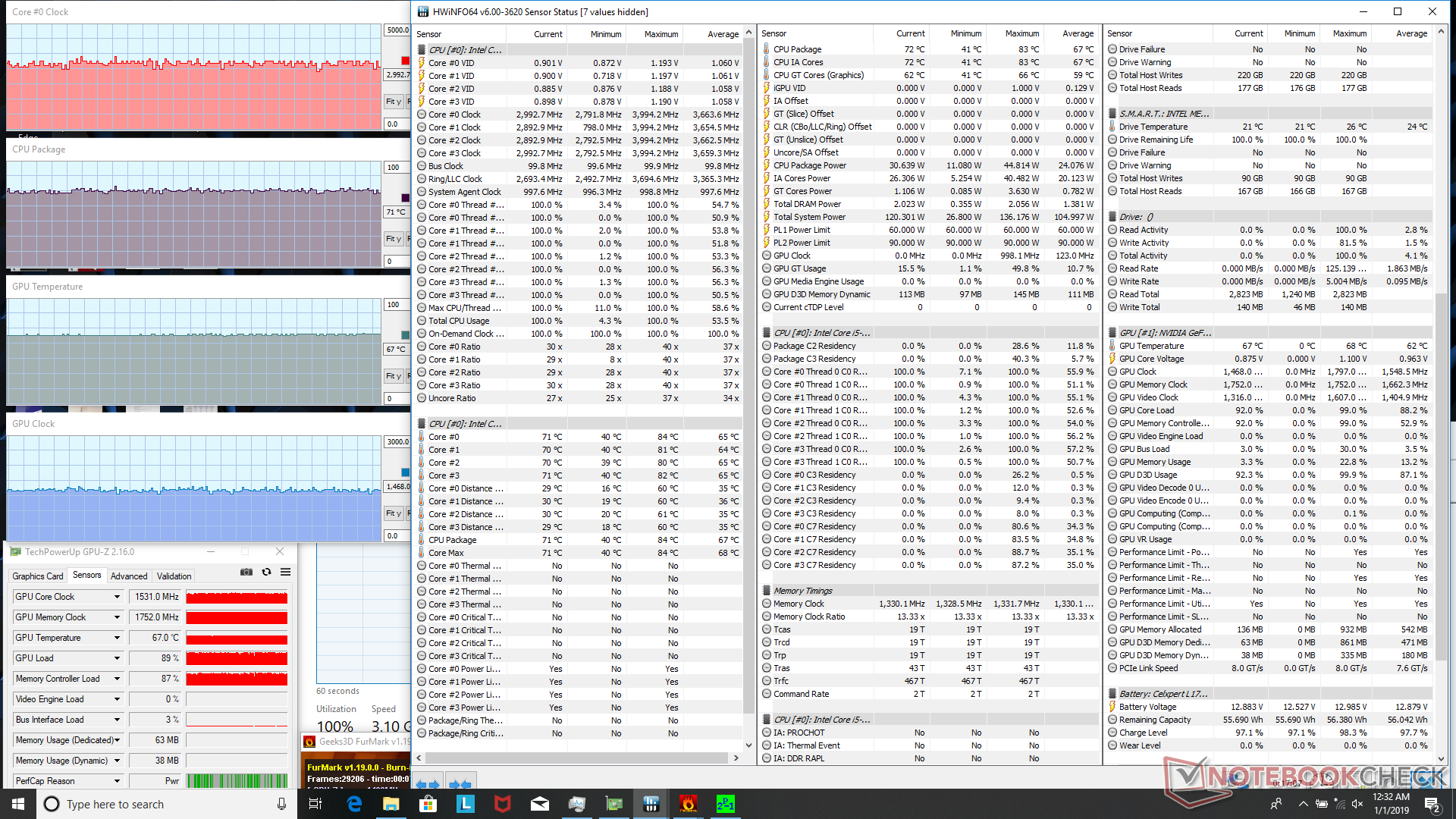Open GPU Core Clock sensor dropdown

click(117, 597)
